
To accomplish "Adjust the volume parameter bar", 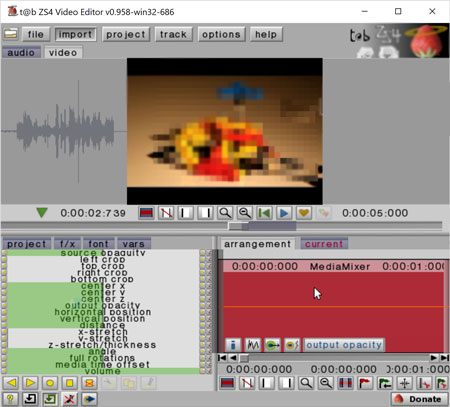I will [103, 371].
